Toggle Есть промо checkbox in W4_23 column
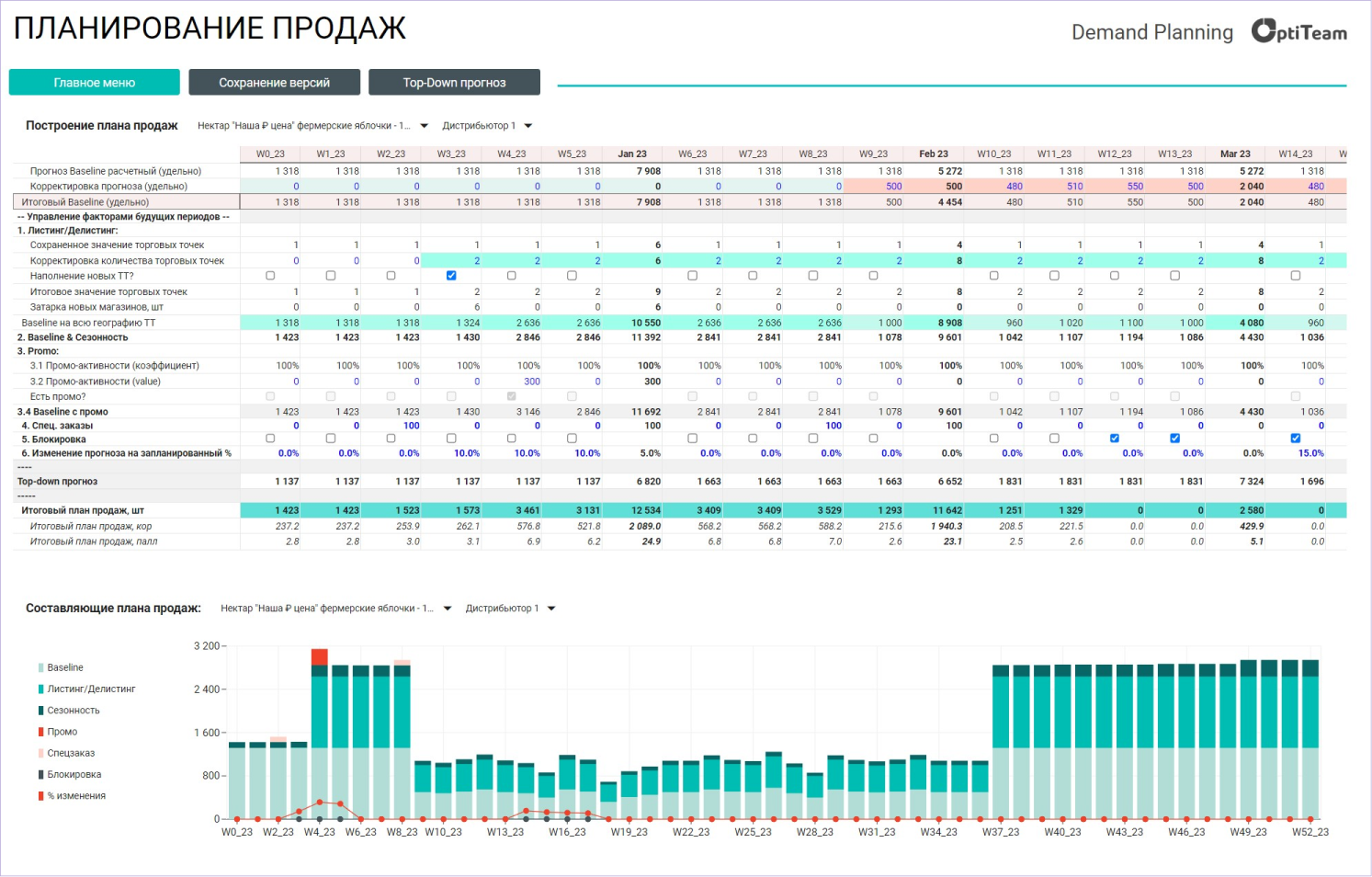Viewport: 1372px width, 877px height. 512,396
